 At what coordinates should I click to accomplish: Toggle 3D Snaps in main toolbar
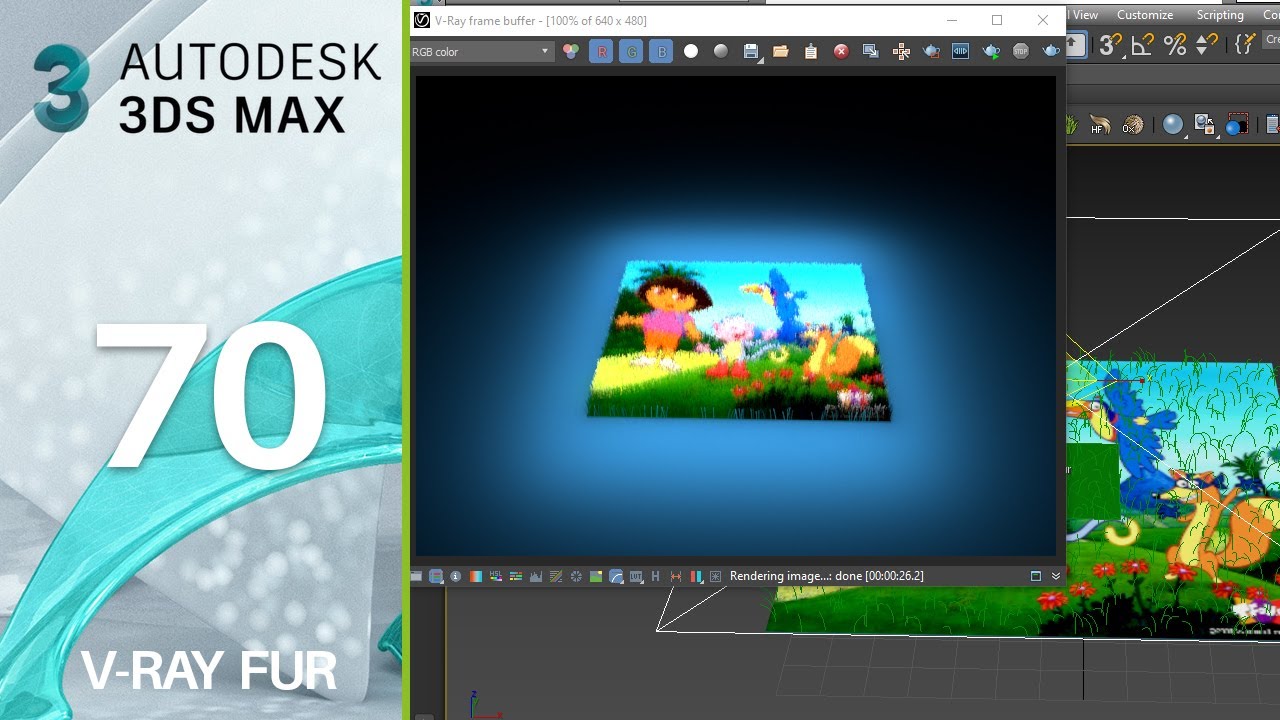tap(1109, 44)
